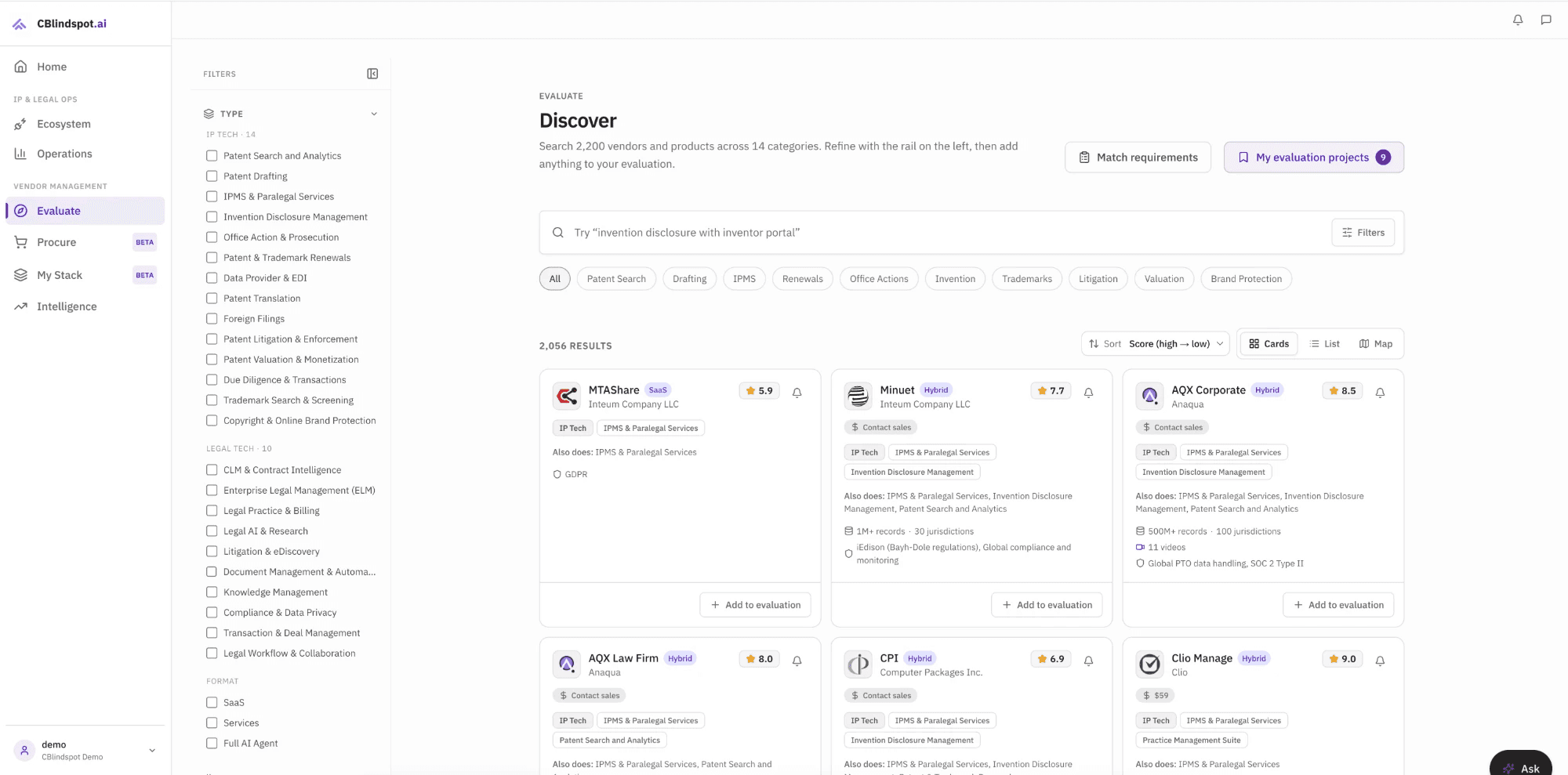Check Patent Drafting filter
1568x775 pixels.
pyautogui.click(x=212, y=176)
